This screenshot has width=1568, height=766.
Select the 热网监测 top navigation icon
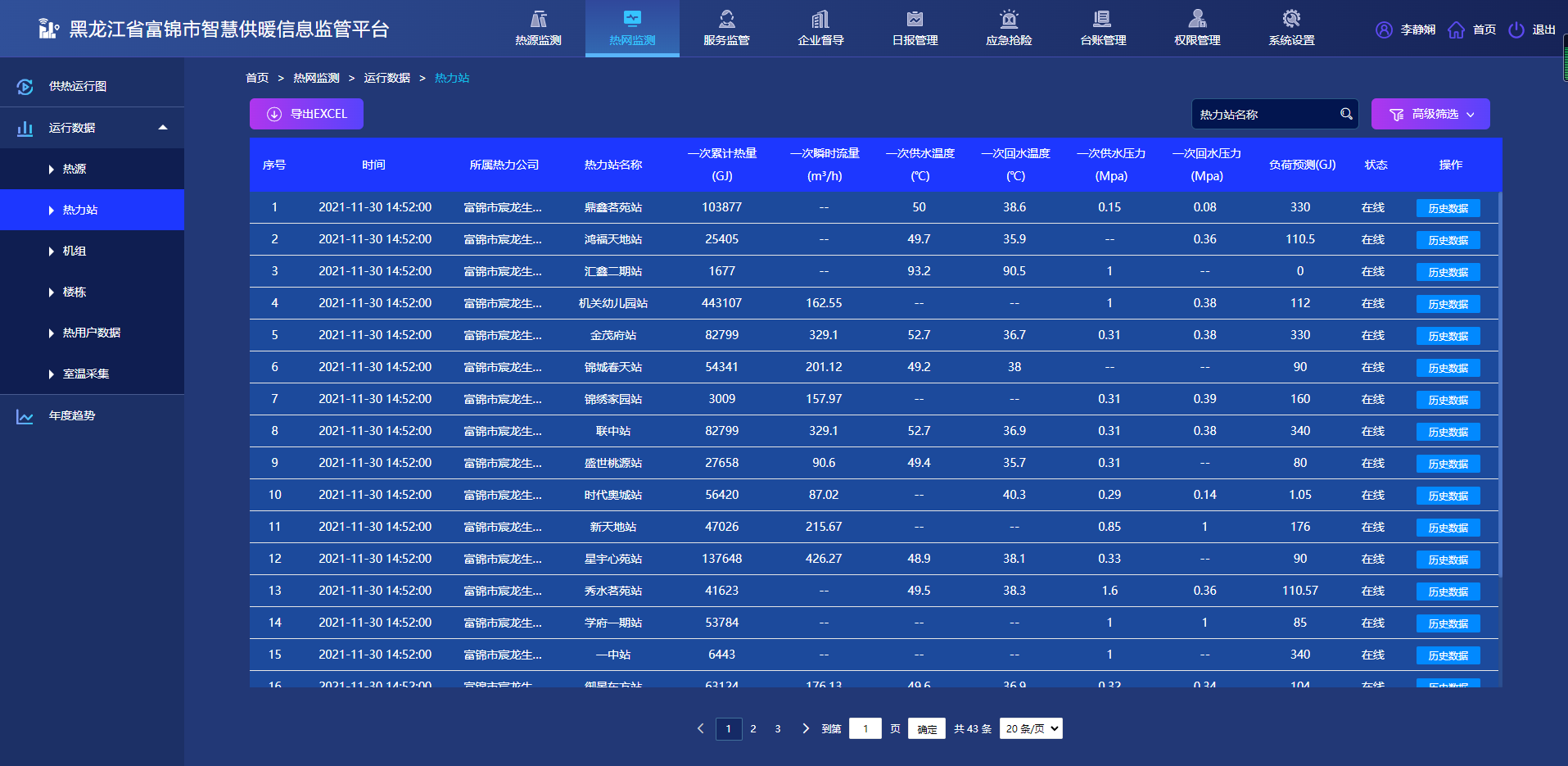click(x=632, y=19)
